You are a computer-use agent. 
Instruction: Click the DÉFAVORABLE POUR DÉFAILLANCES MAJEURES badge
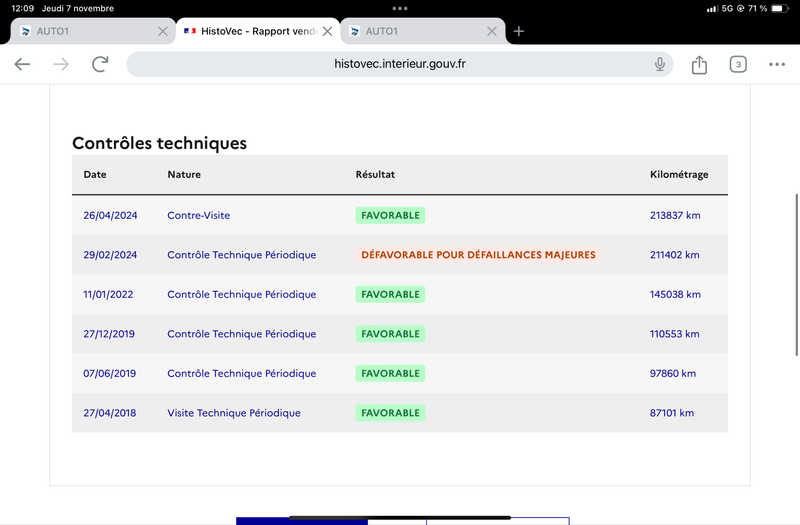478,255
